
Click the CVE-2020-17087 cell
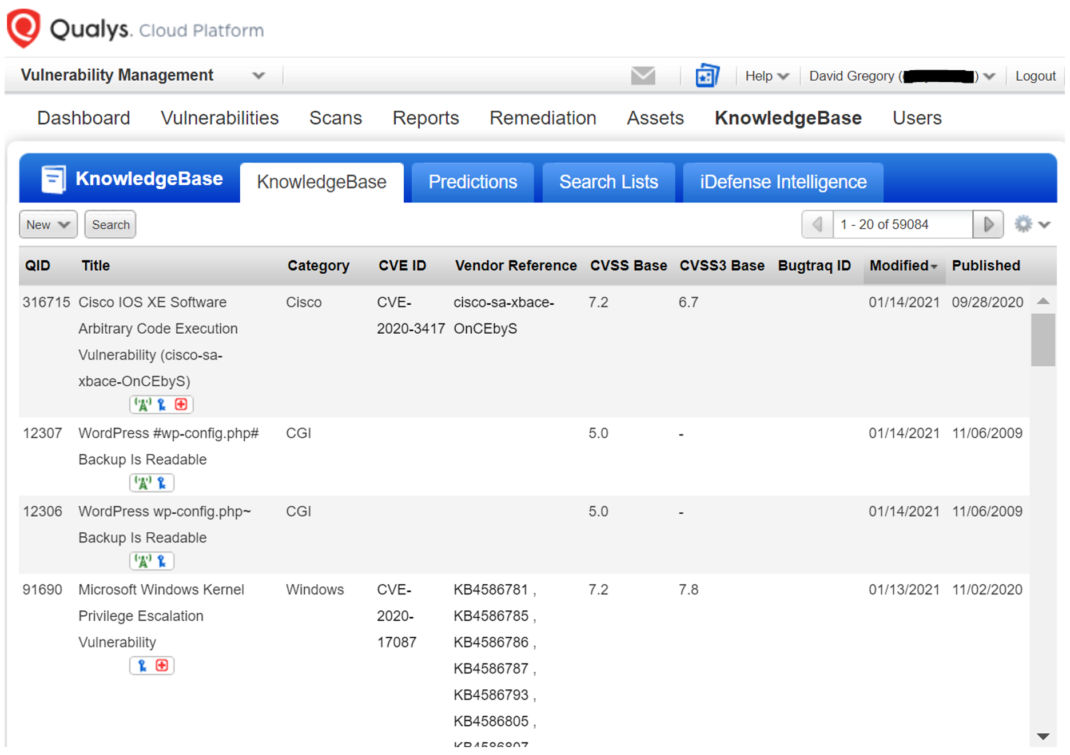(396, 616)
